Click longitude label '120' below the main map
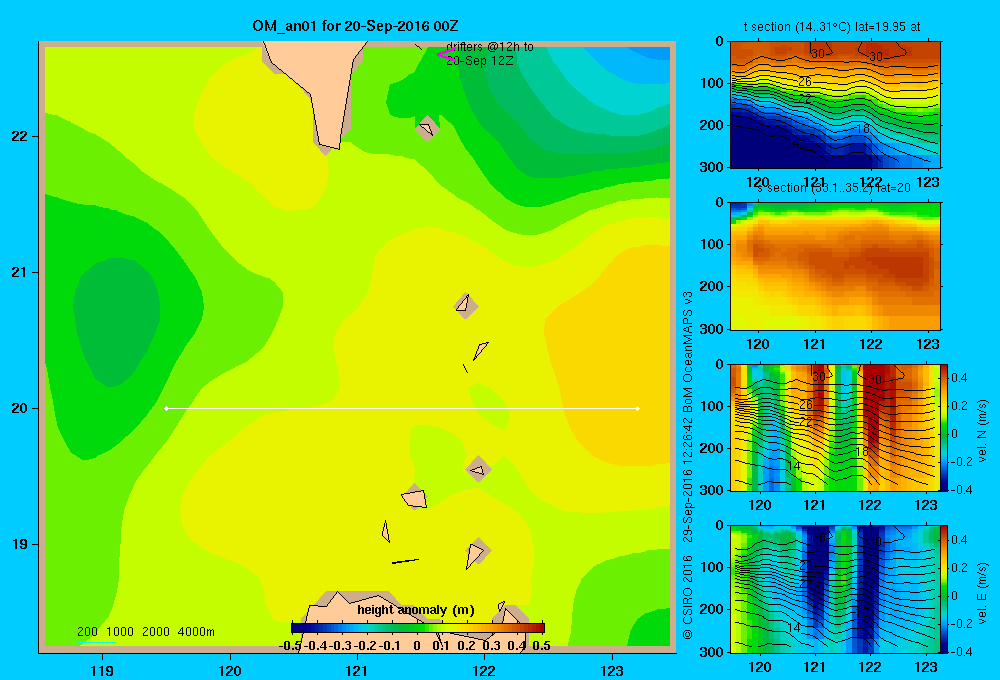The image size is (1000, 680). (230, 670)
